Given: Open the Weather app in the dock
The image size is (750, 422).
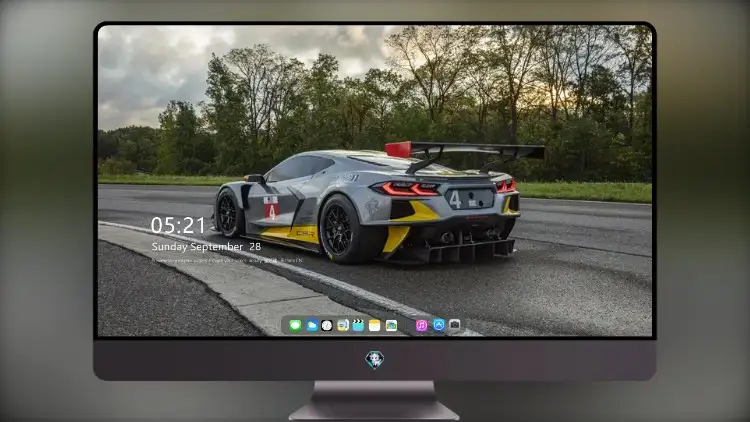Looking at the screenshot, I should (311, 325).
